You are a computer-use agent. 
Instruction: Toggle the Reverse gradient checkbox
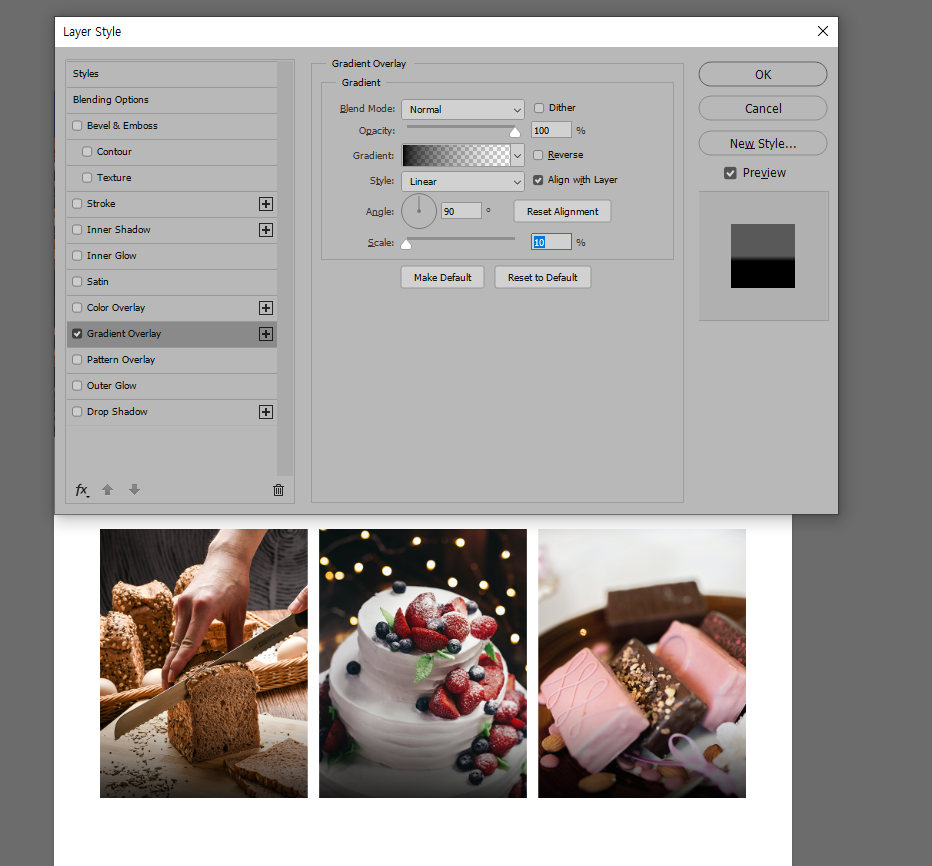point(539,155)
